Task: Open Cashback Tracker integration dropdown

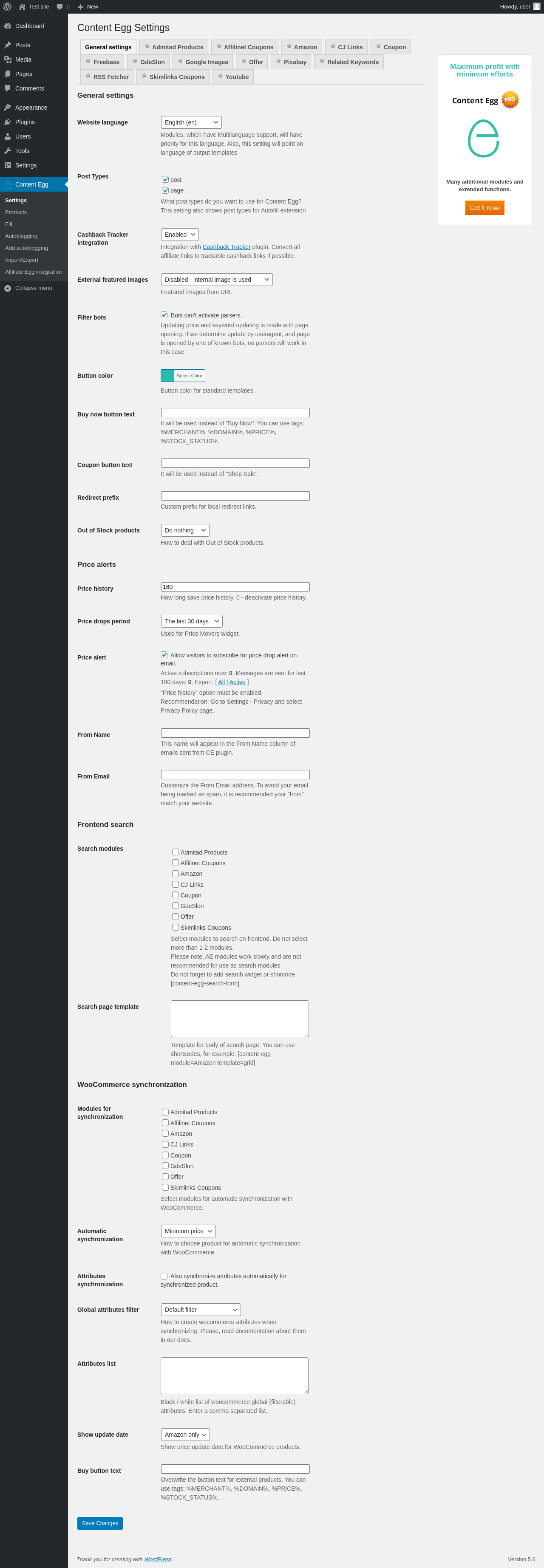Action: pos(179,234)
